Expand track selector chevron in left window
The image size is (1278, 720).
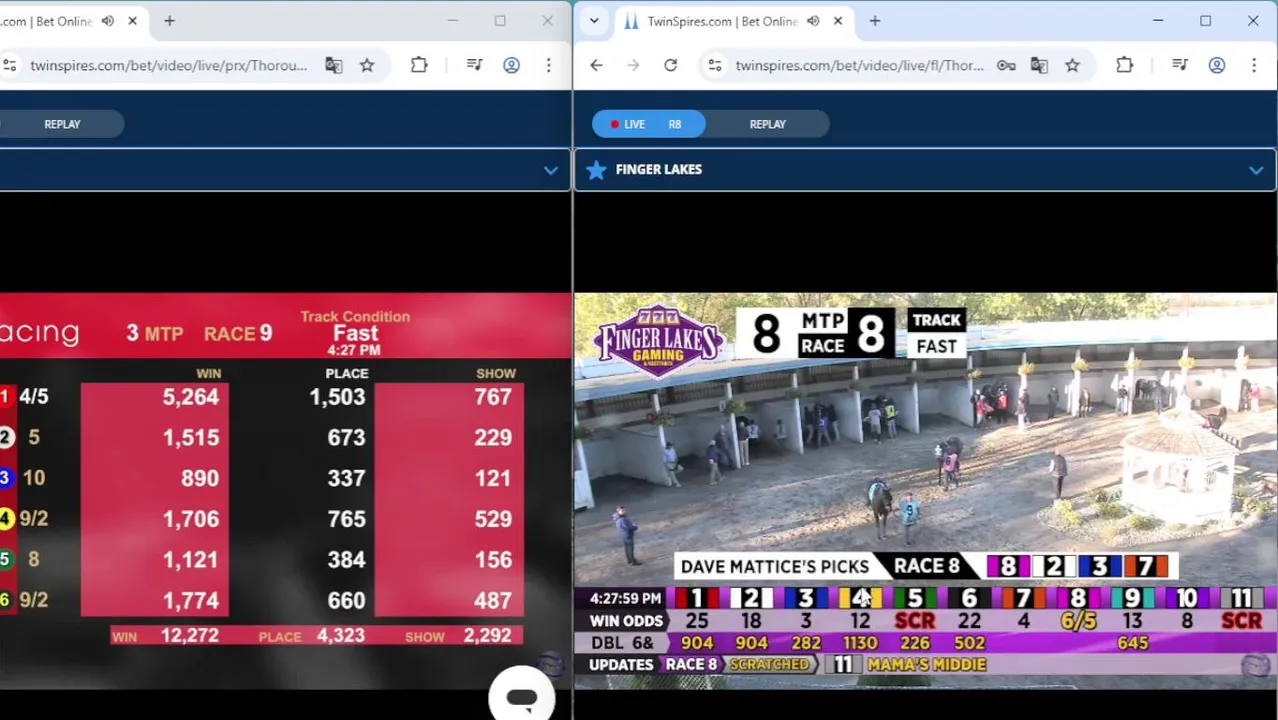coord(550,170)
